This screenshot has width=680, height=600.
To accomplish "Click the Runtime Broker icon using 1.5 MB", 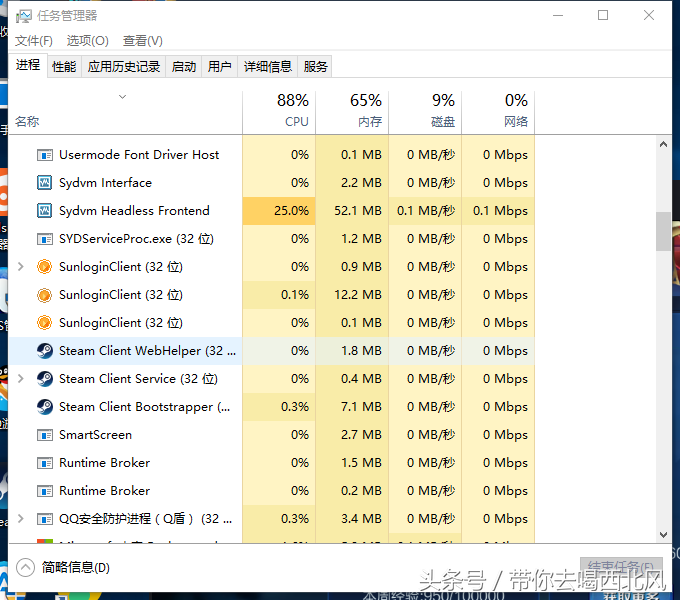I will 45,463.
